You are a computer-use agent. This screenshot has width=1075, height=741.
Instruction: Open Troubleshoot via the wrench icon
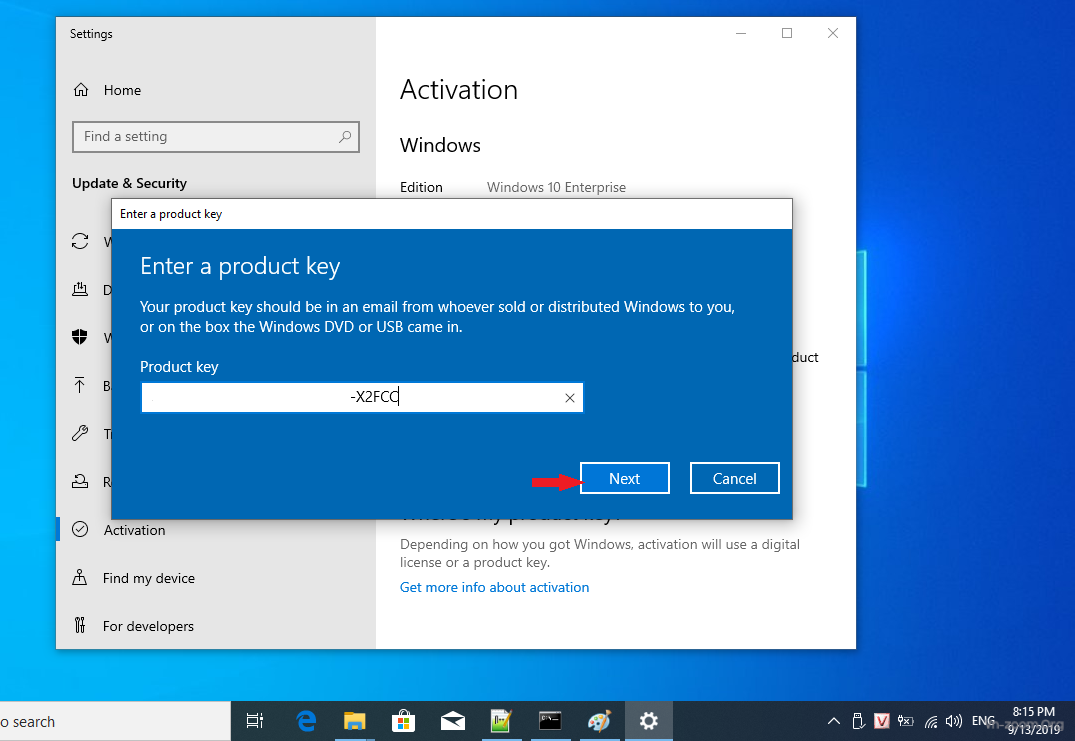point(80,433)
